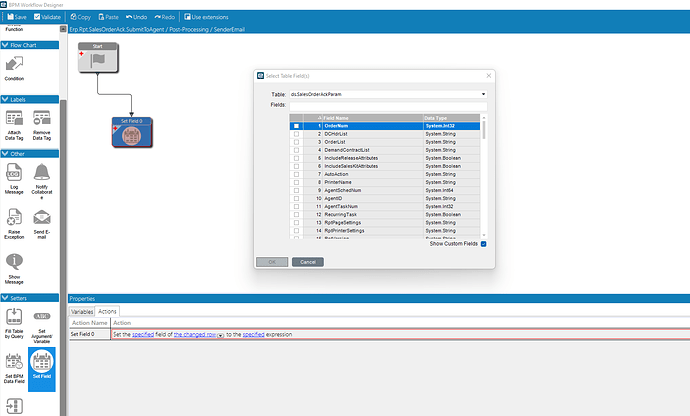Collapse the Setters section
This screenshot has width=690, height=416.
5,298
